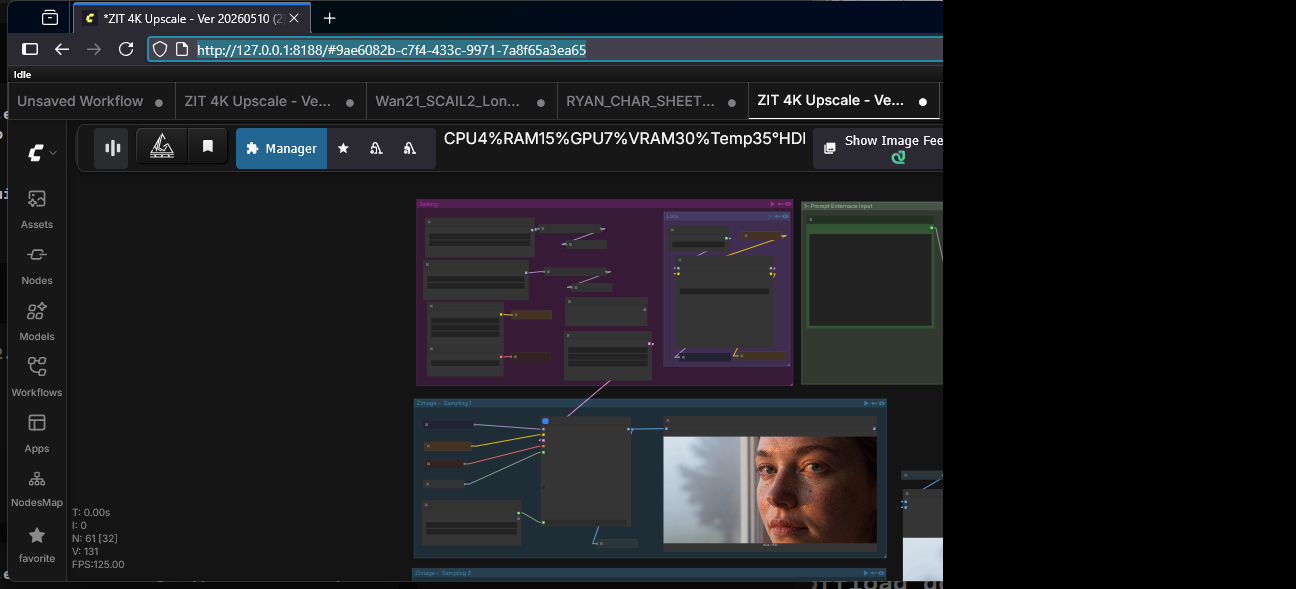Screen dimensions: 1296x589
Task: Open the NodesMap sidebar panel
Action: [37, 489]
